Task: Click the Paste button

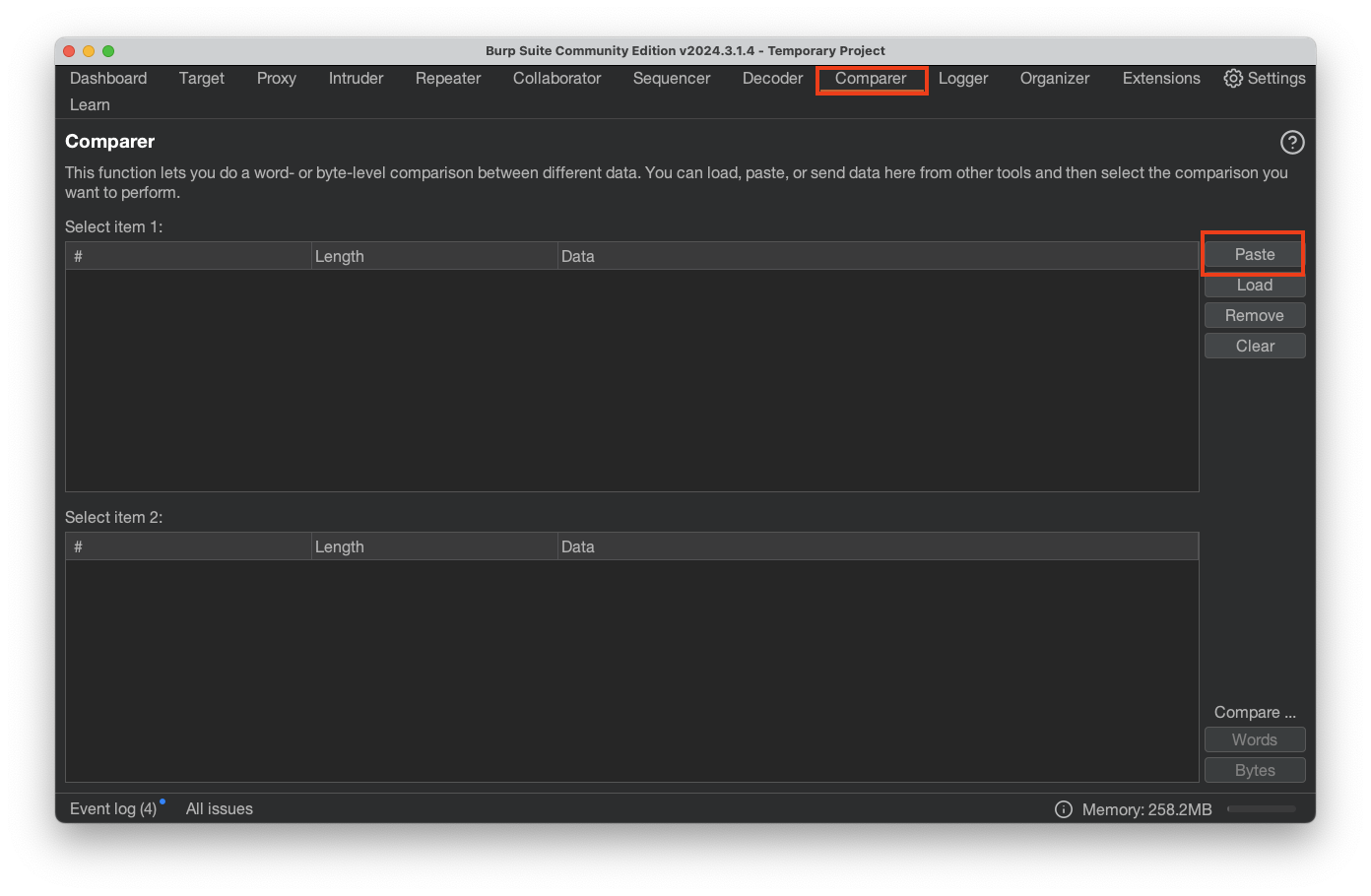Action: click(1255, 254)
